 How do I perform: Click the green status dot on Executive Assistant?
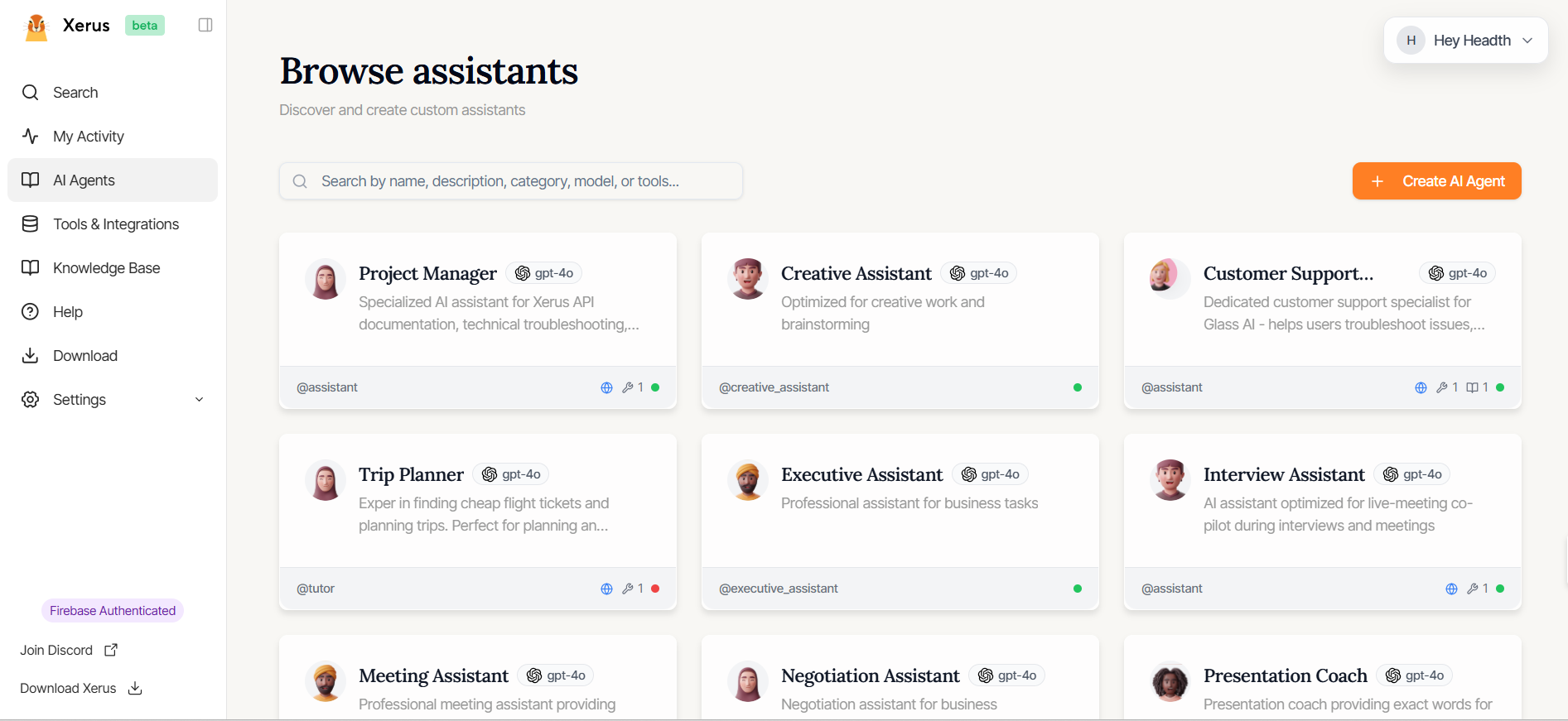tap(1078, 589)
